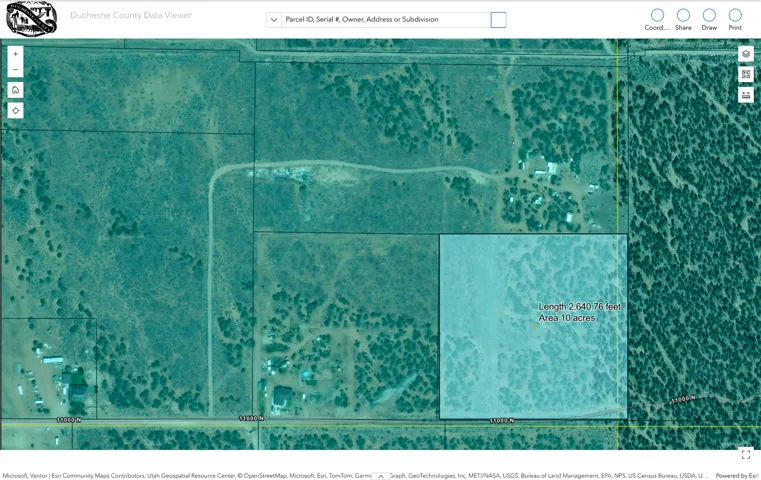Screen dimensions: 761x480
Task: Toggle fullscreen map view
Action: pyautogui.click(x=746, y=455)
